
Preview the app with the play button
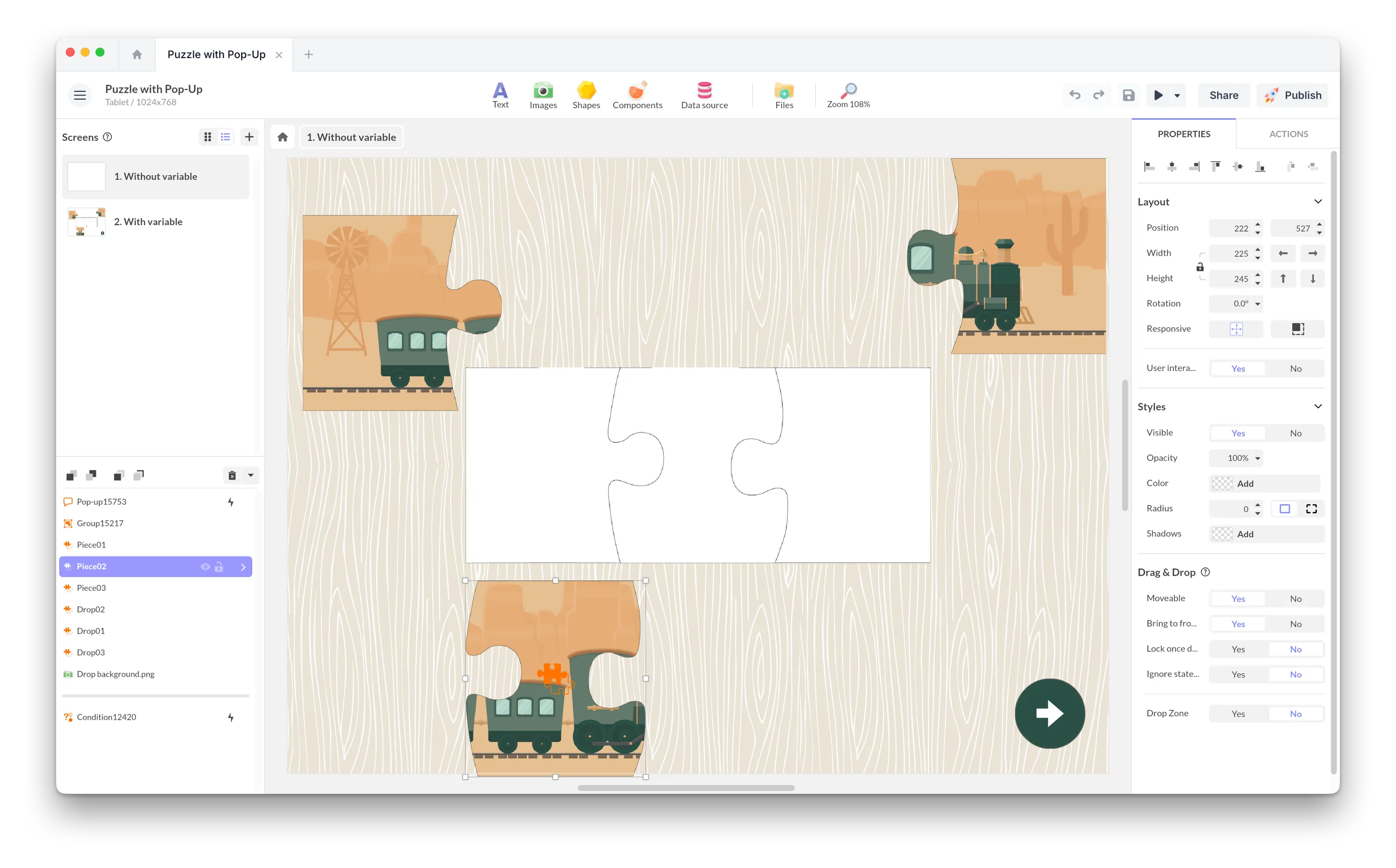[x=1158, y=95]
